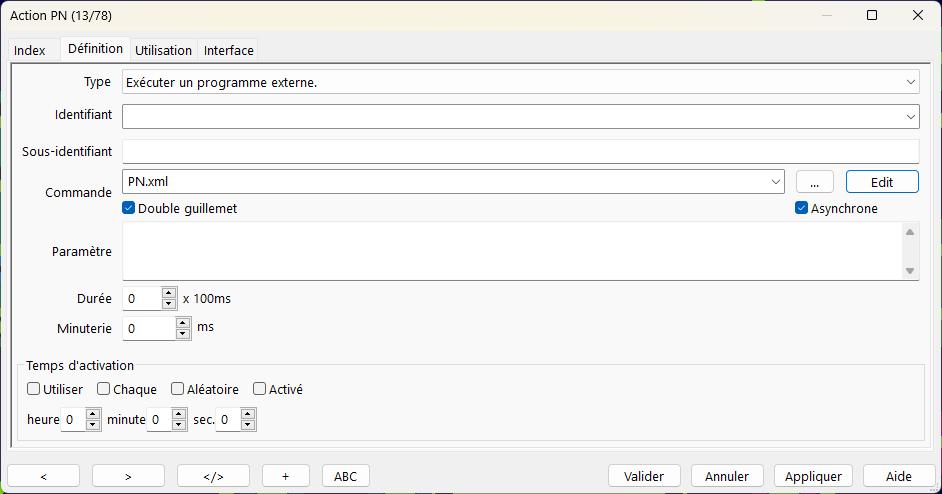Enable the Utiliser checkbox
This screenshot has height=494, width=942.
click(x=34, y=389)
